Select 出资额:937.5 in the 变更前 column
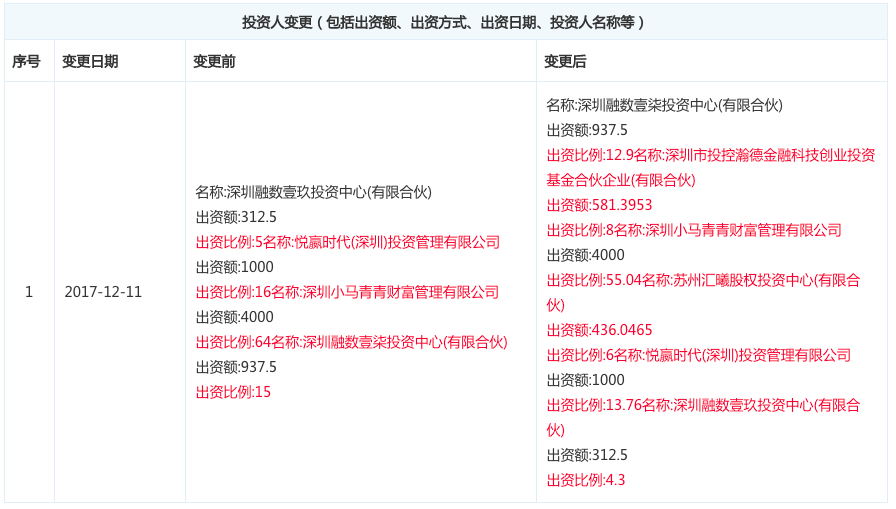896x509 pixels. pyautogui.click(x=236, y=367)
